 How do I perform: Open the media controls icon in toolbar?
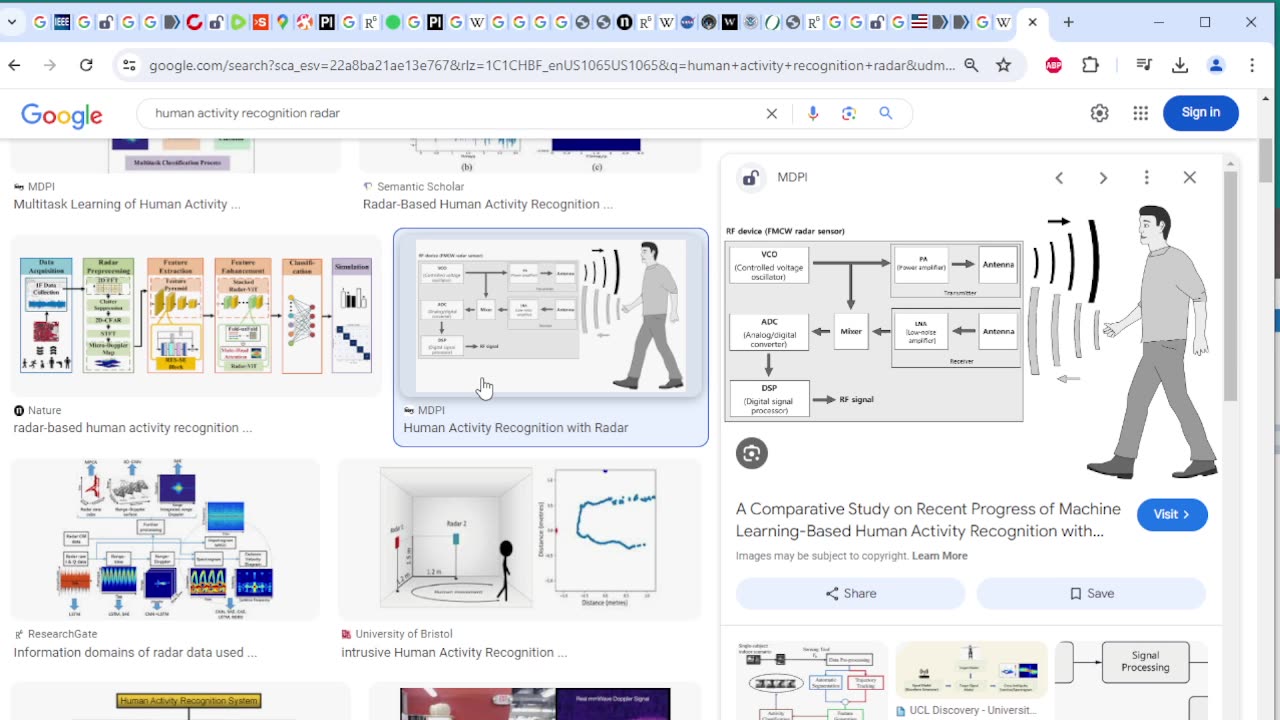1144,65
